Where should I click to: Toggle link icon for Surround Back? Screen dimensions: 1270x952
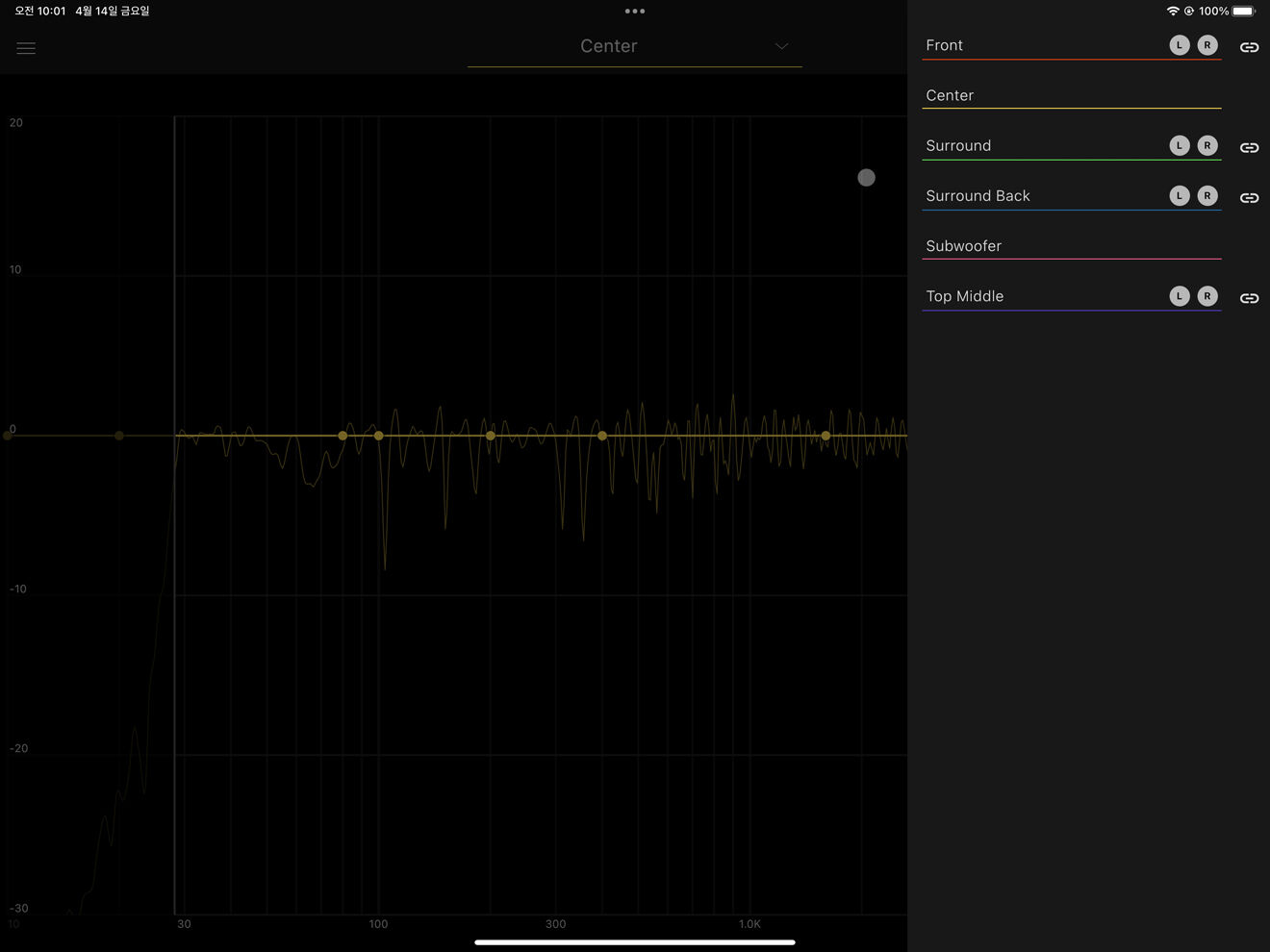(x=1249, y=197)
